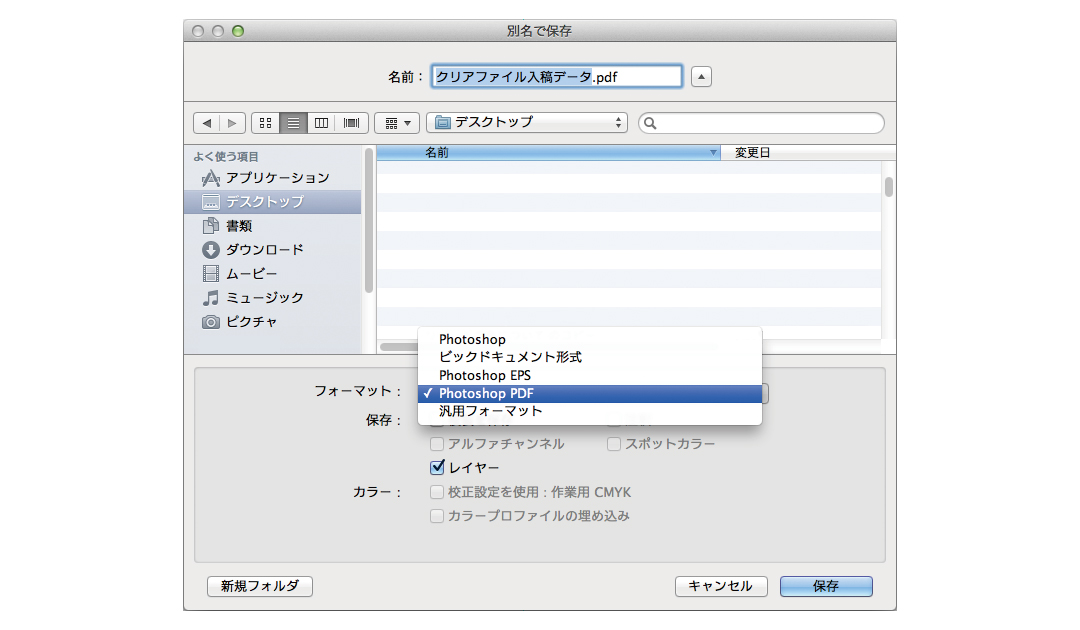This screenshot has width=1080, height=630.
Task: Click the 保存 button
Action: (x=826, y=587)
